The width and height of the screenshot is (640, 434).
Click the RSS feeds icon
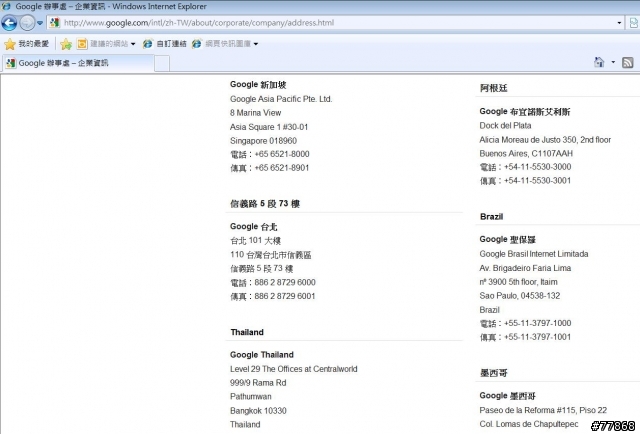coord(627,62)
